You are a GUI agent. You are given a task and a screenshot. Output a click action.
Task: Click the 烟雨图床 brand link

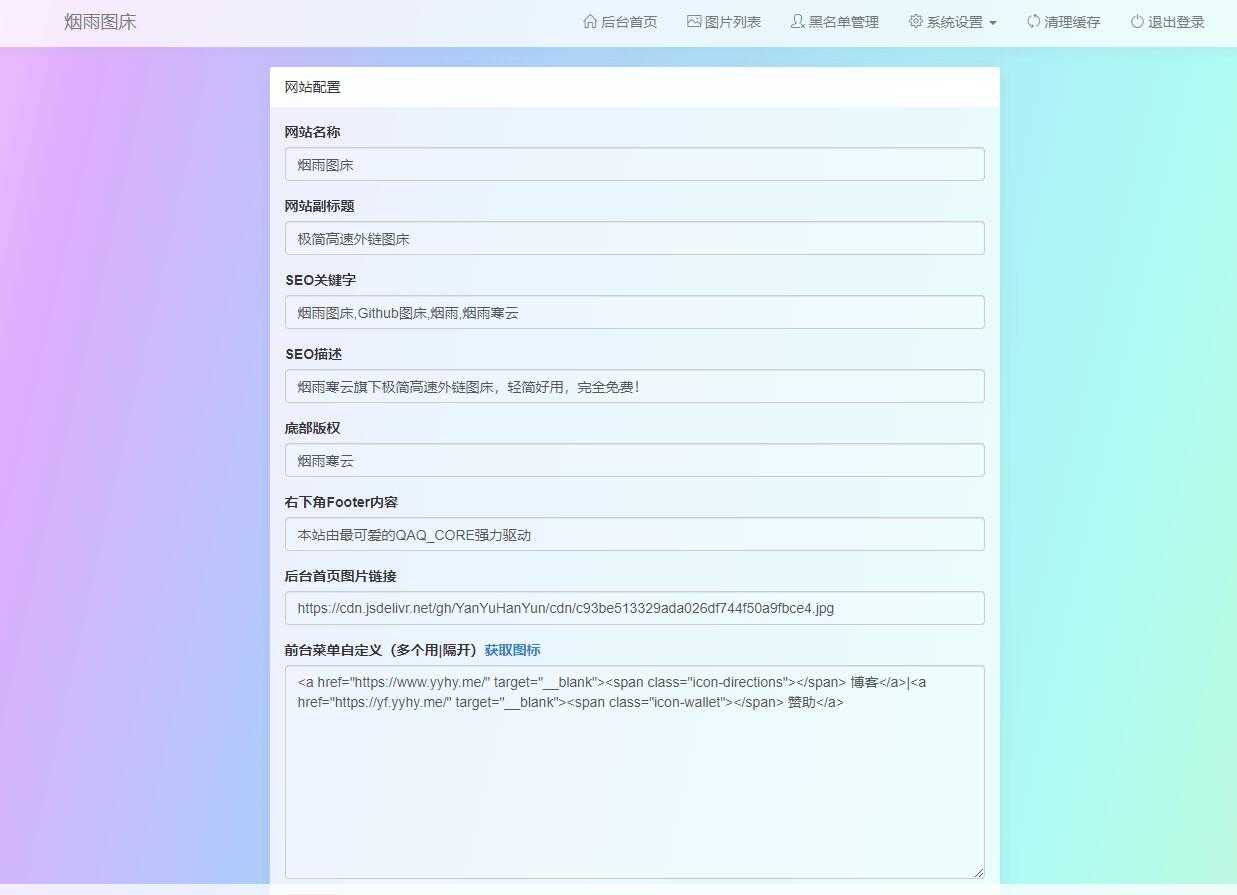pos(100,22)
